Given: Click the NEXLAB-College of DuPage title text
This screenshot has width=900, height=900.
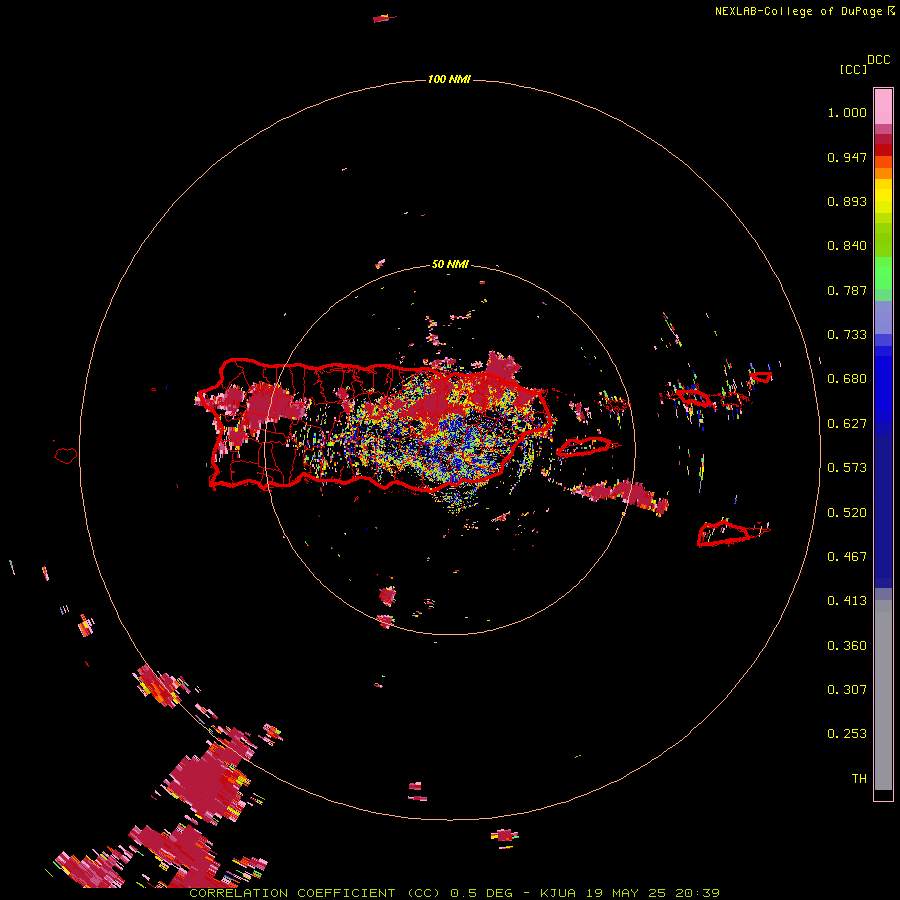Looking at the screenshot, I should pyautogui.click(x=799, y=11).
